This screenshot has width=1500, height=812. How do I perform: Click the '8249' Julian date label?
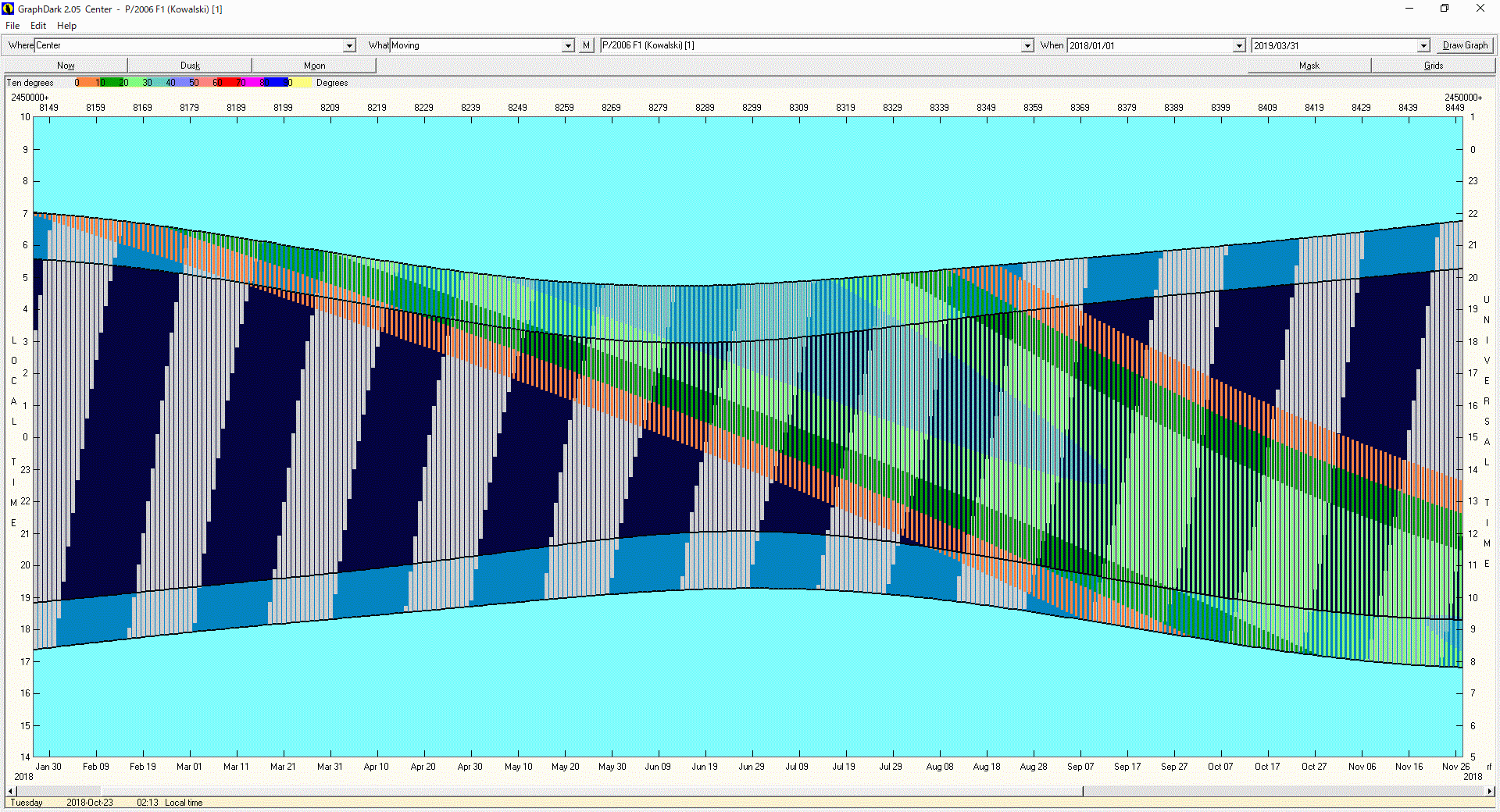coord(517,108)
